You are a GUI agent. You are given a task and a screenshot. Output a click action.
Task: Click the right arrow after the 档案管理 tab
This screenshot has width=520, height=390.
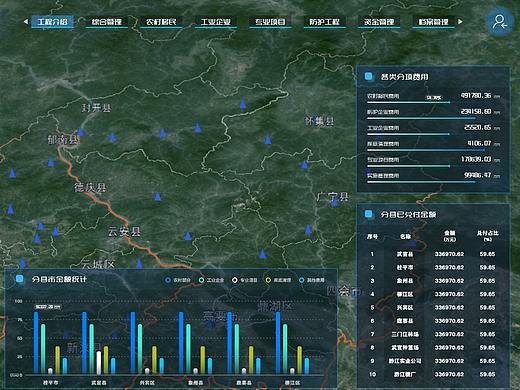(x=460, y=22)
